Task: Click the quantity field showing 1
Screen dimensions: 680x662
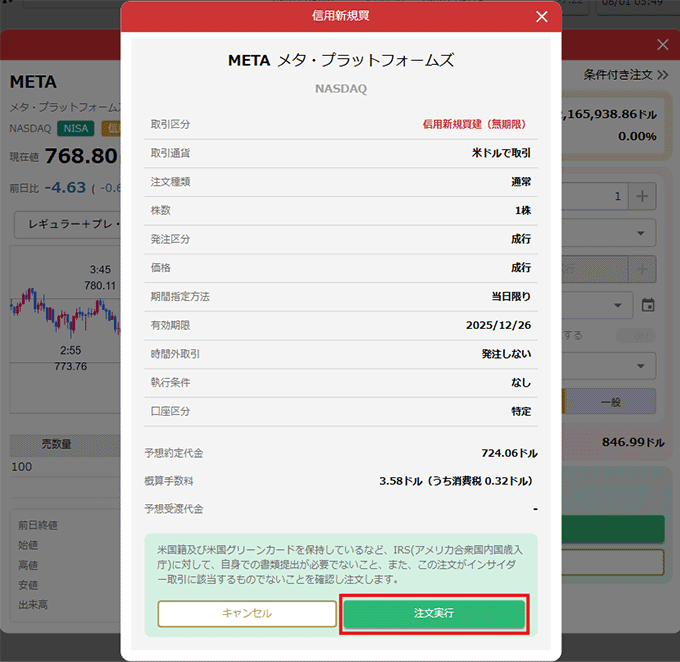Action: tap(595, 197)
